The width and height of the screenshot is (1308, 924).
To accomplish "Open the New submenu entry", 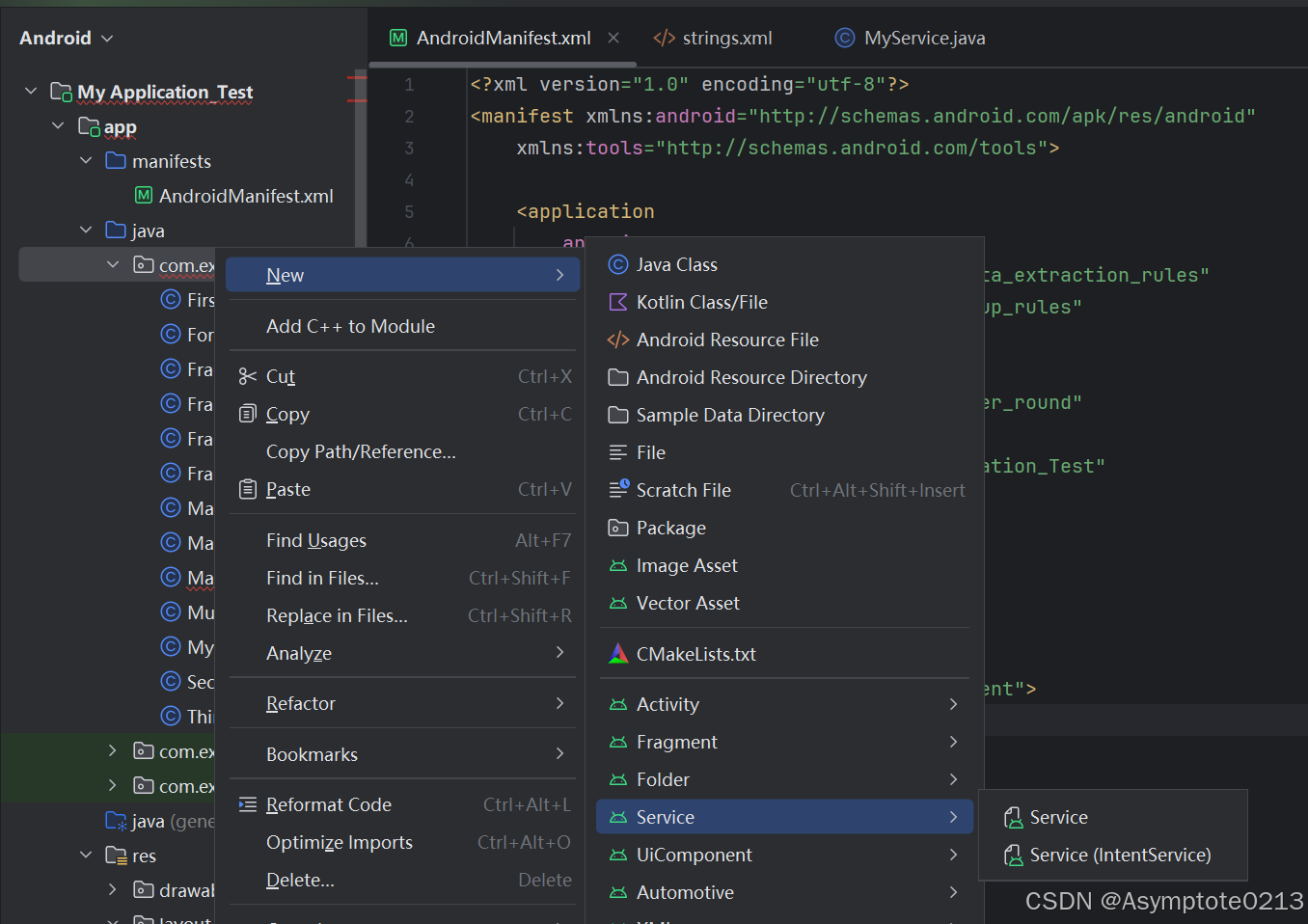I will 402,275.
